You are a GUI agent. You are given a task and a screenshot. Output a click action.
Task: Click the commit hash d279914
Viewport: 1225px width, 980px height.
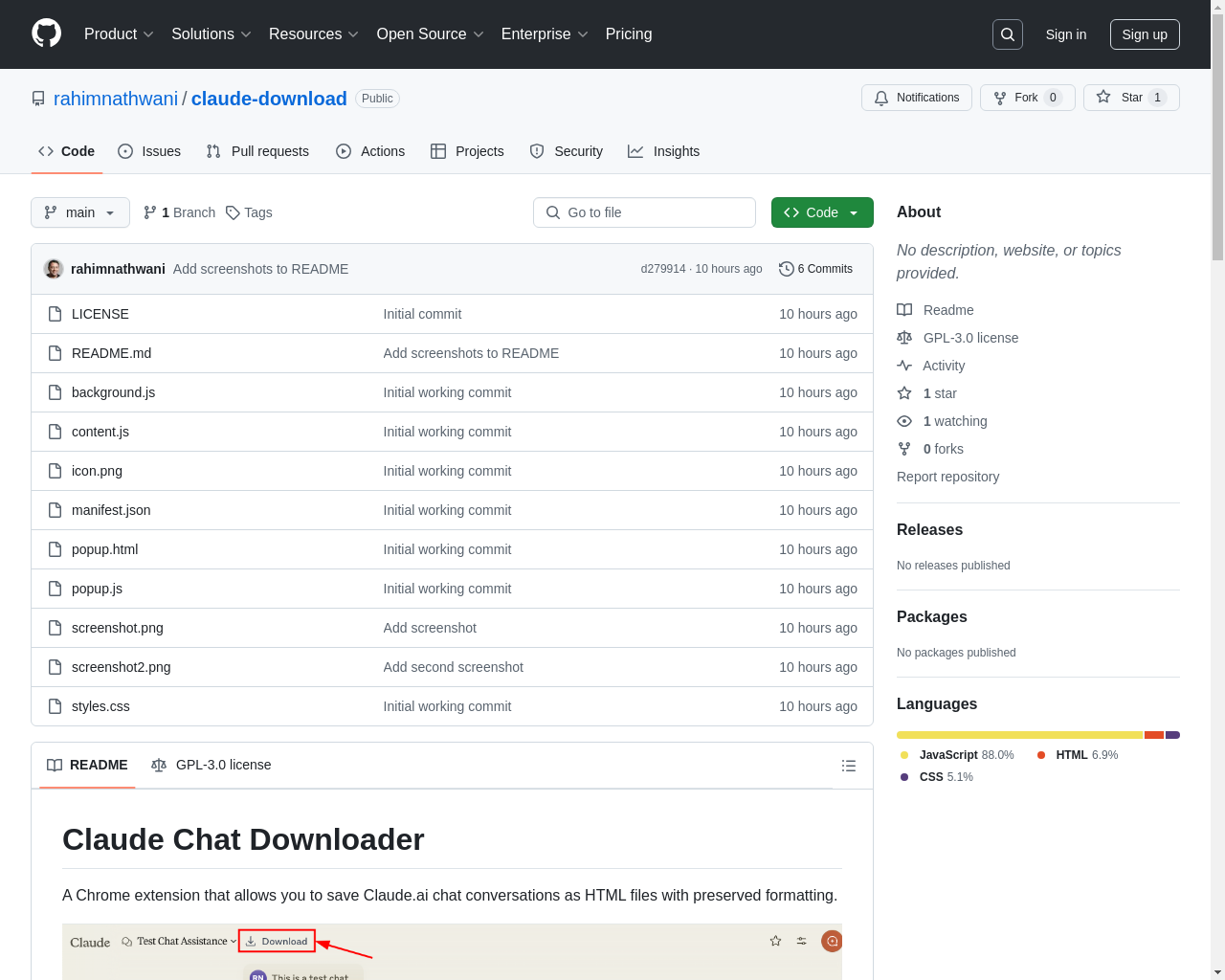click(x=663, y=269)
